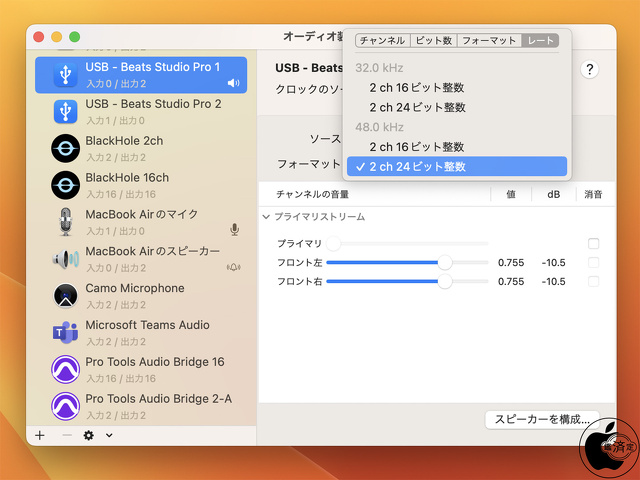This screenshot has height=480, width=640.
Task: Open the gear settings dropdown chevron
Action: coord(109,436)
